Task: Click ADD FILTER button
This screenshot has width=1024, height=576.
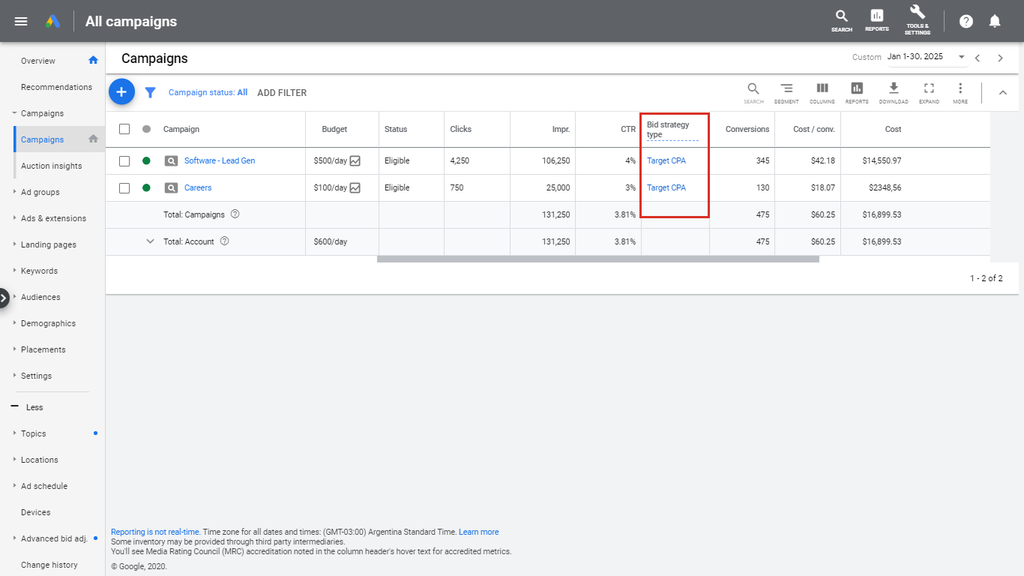Action: (282, 93)
